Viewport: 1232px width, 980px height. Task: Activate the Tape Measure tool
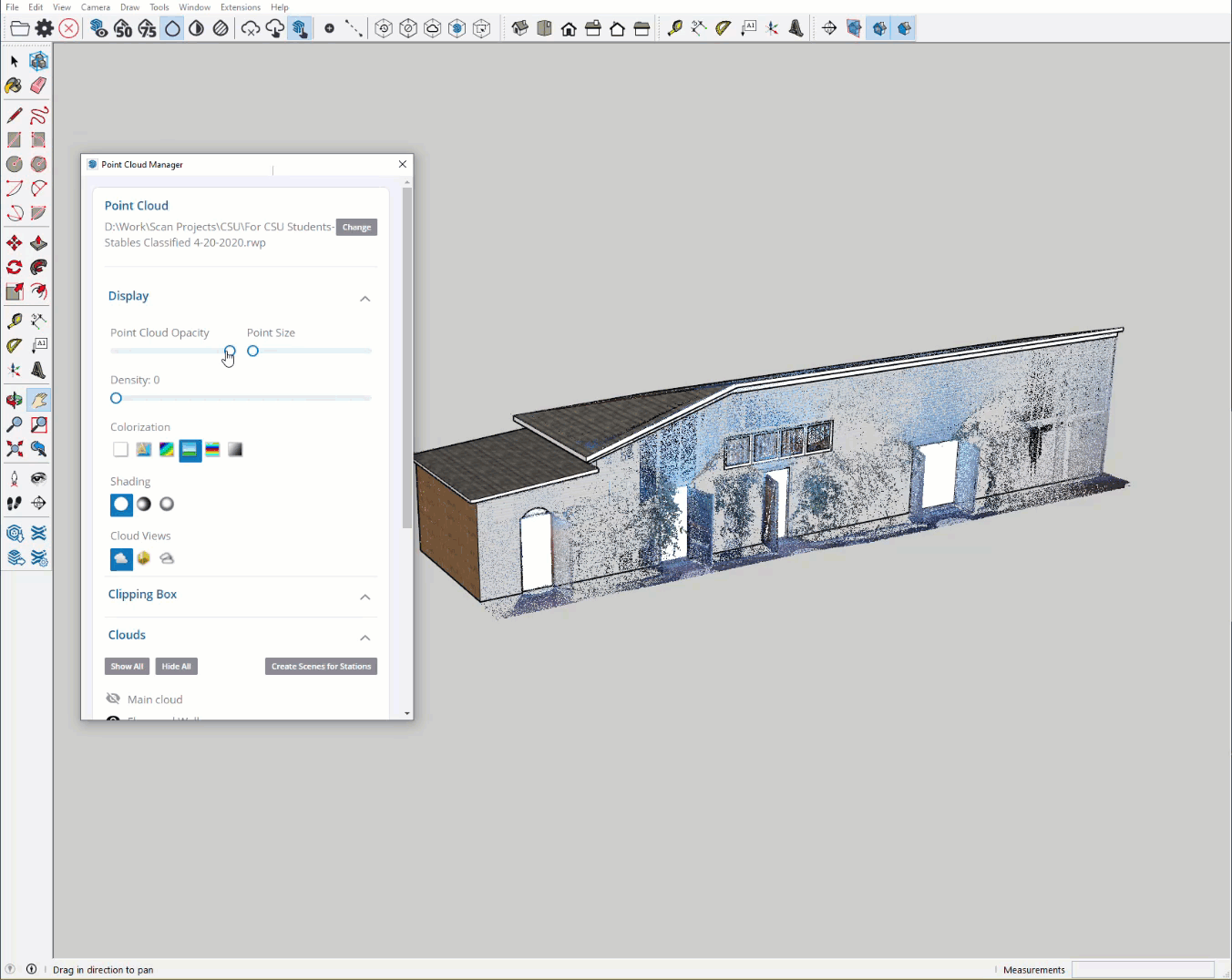point(14,321)
